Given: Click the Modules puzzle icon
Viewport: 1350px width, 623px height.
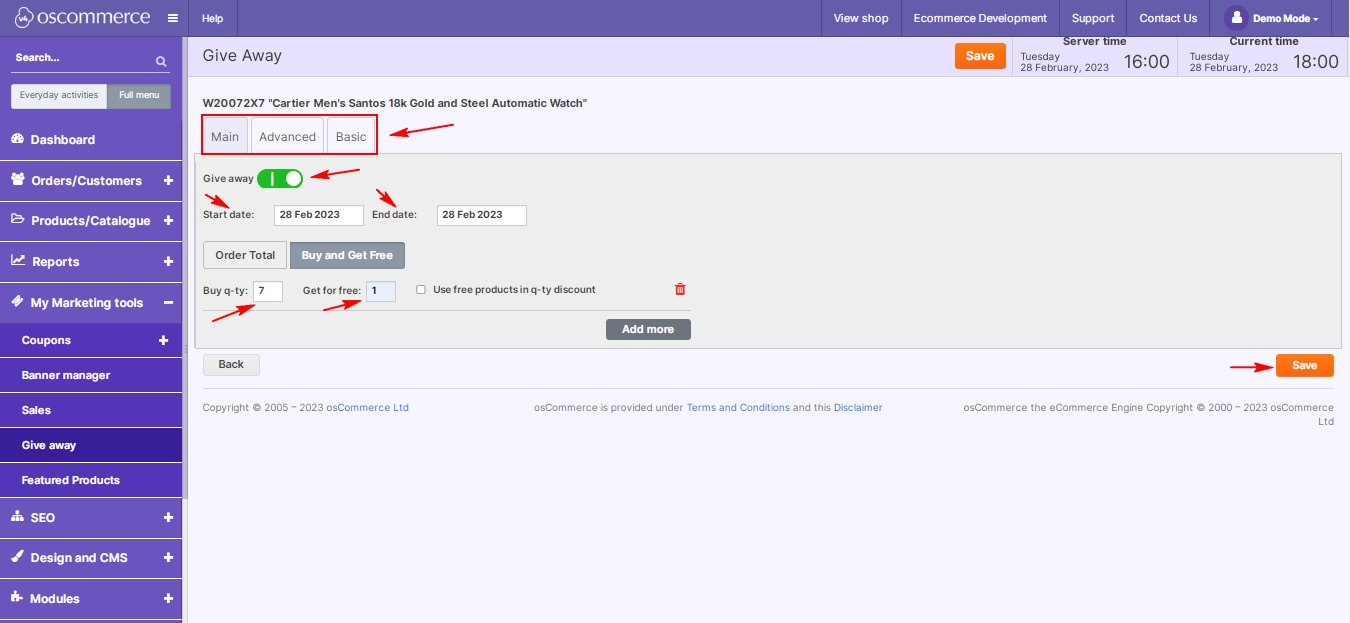Looking at the screenshot, I should pyautogui.click(x=17, y=598).
